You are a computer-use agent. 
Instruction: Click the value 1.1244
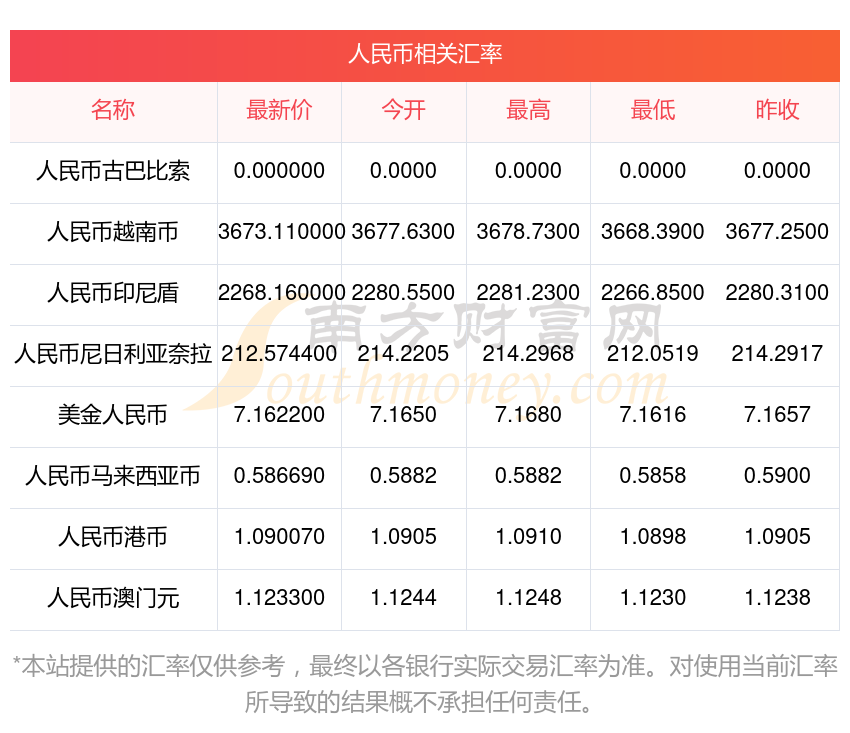[x=403, y=598]
